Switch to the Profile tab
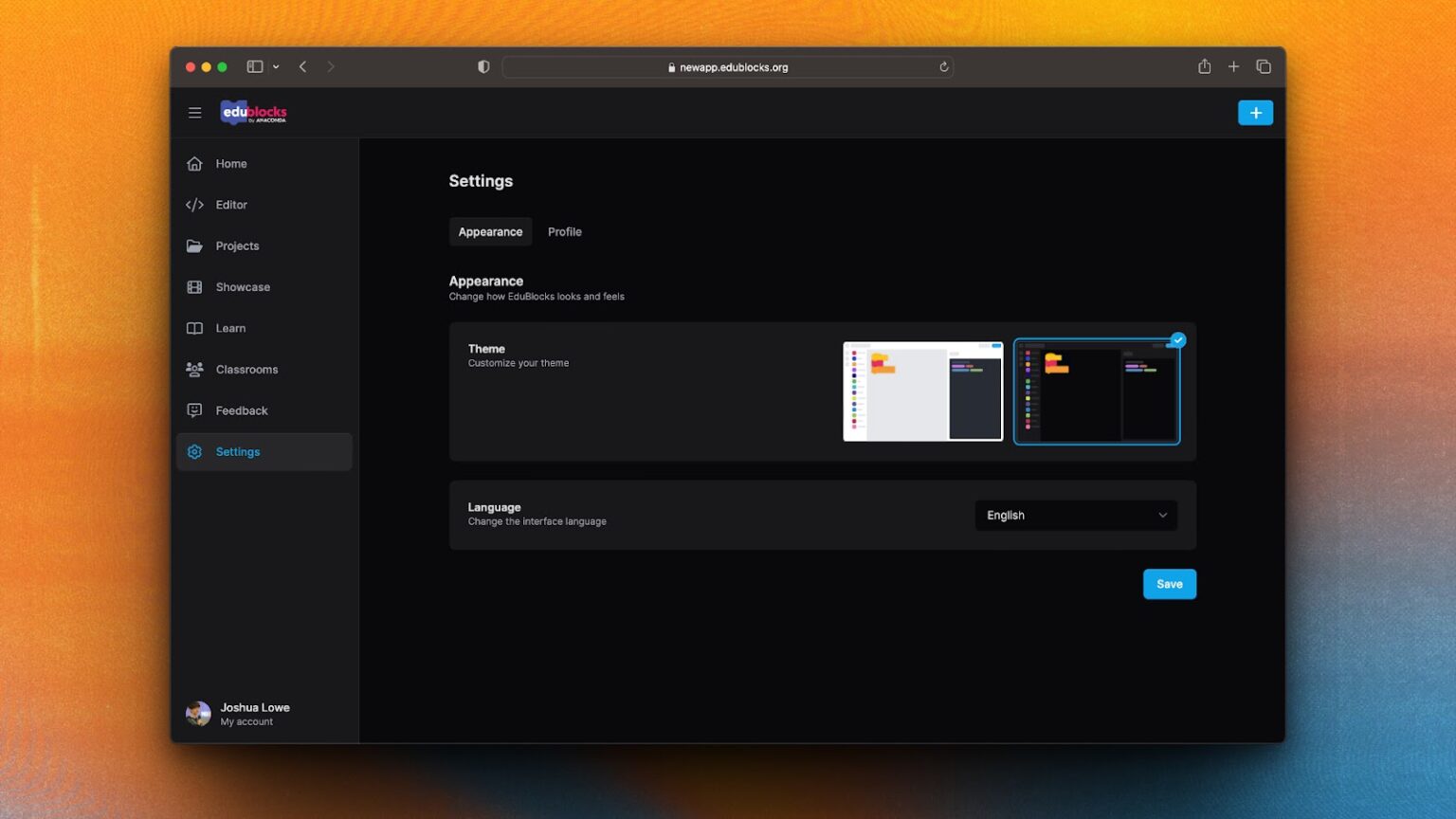Viewport: 1456px width, 819px height. [x=564, y=231]
